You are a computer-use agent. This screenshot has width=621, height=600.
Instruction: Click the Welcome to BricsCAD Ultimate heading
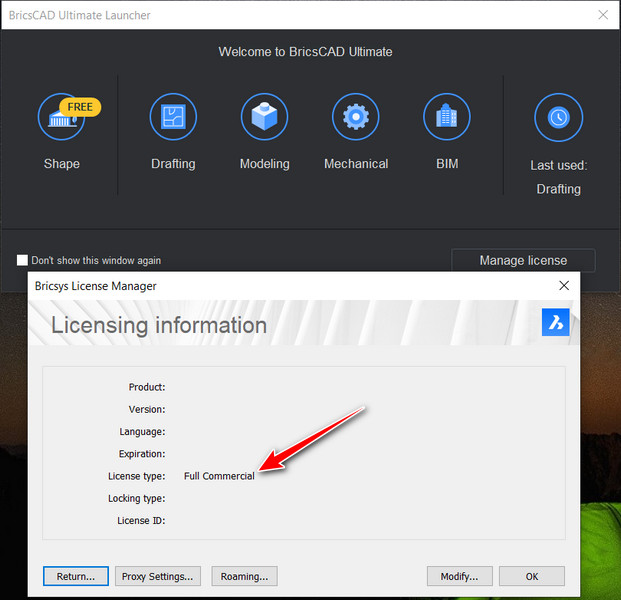click(x=305, y=52)
